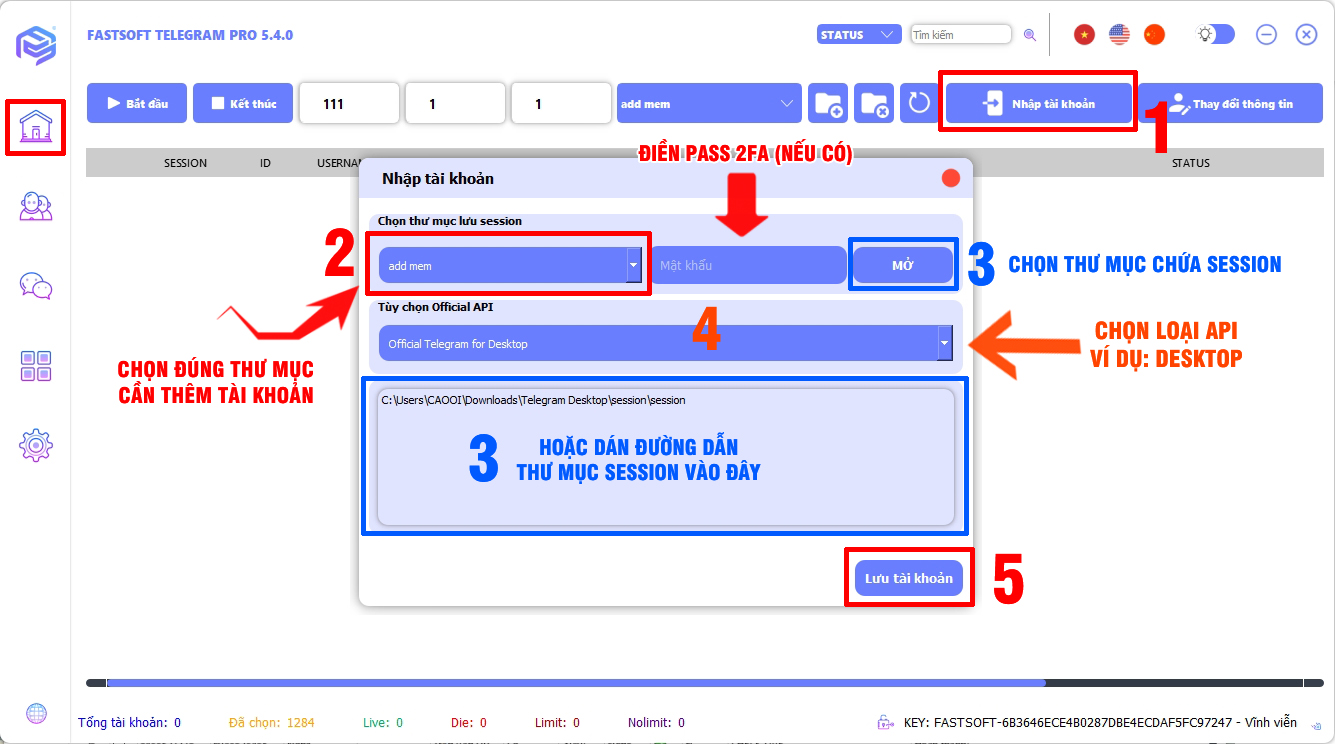Click the 'Live: 0' status text

point(383,722)
